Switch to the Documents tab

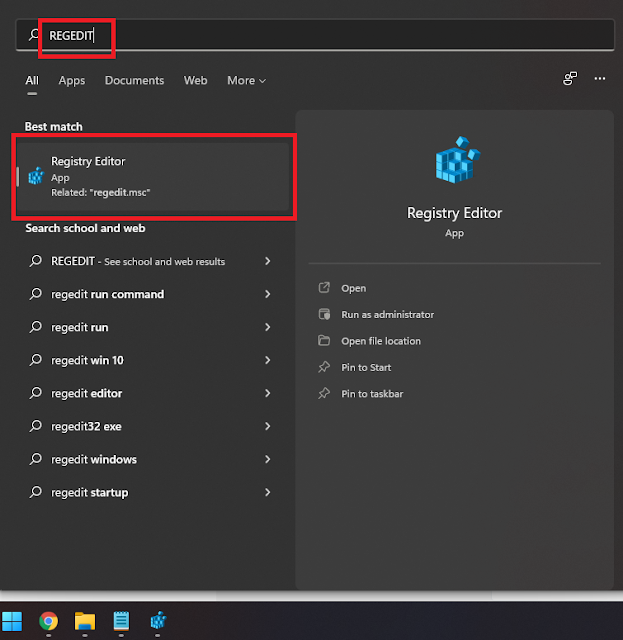coord(134,80)
